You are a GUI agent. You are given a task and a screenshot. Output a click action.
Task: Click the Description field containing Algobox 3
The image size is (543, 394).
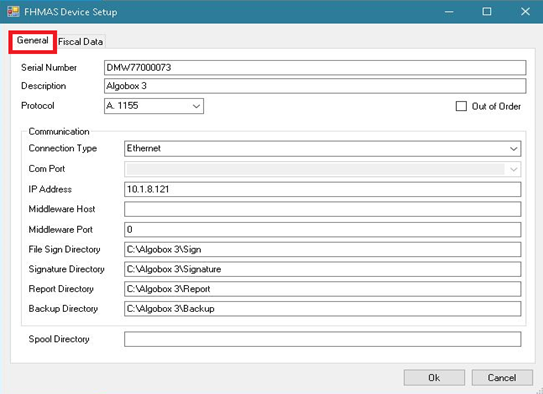(315, 86)
